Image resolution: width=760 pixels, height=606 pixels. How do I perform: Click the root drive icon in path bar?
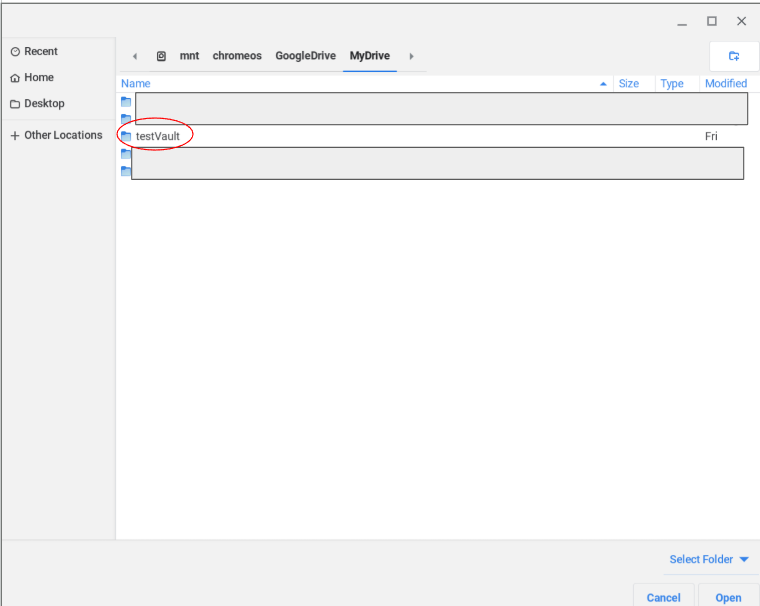pyautogui.click(x=161, y=56)
